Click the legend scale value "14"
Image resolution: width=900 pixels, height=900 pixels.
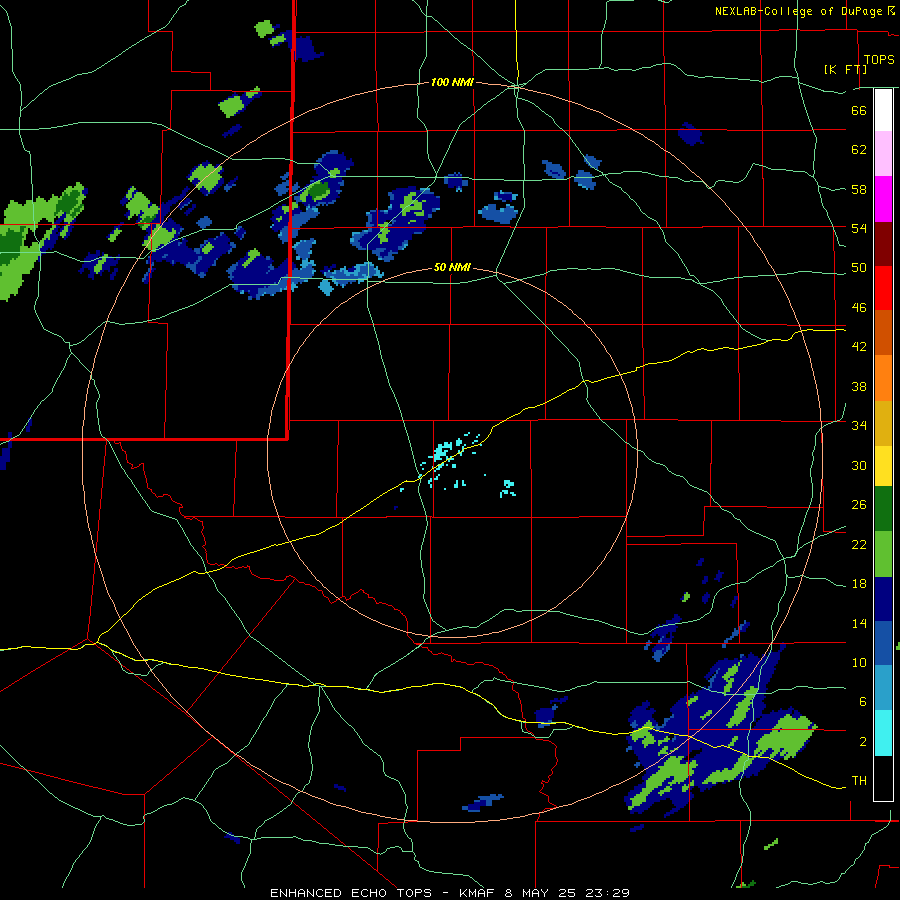[859, 623]
